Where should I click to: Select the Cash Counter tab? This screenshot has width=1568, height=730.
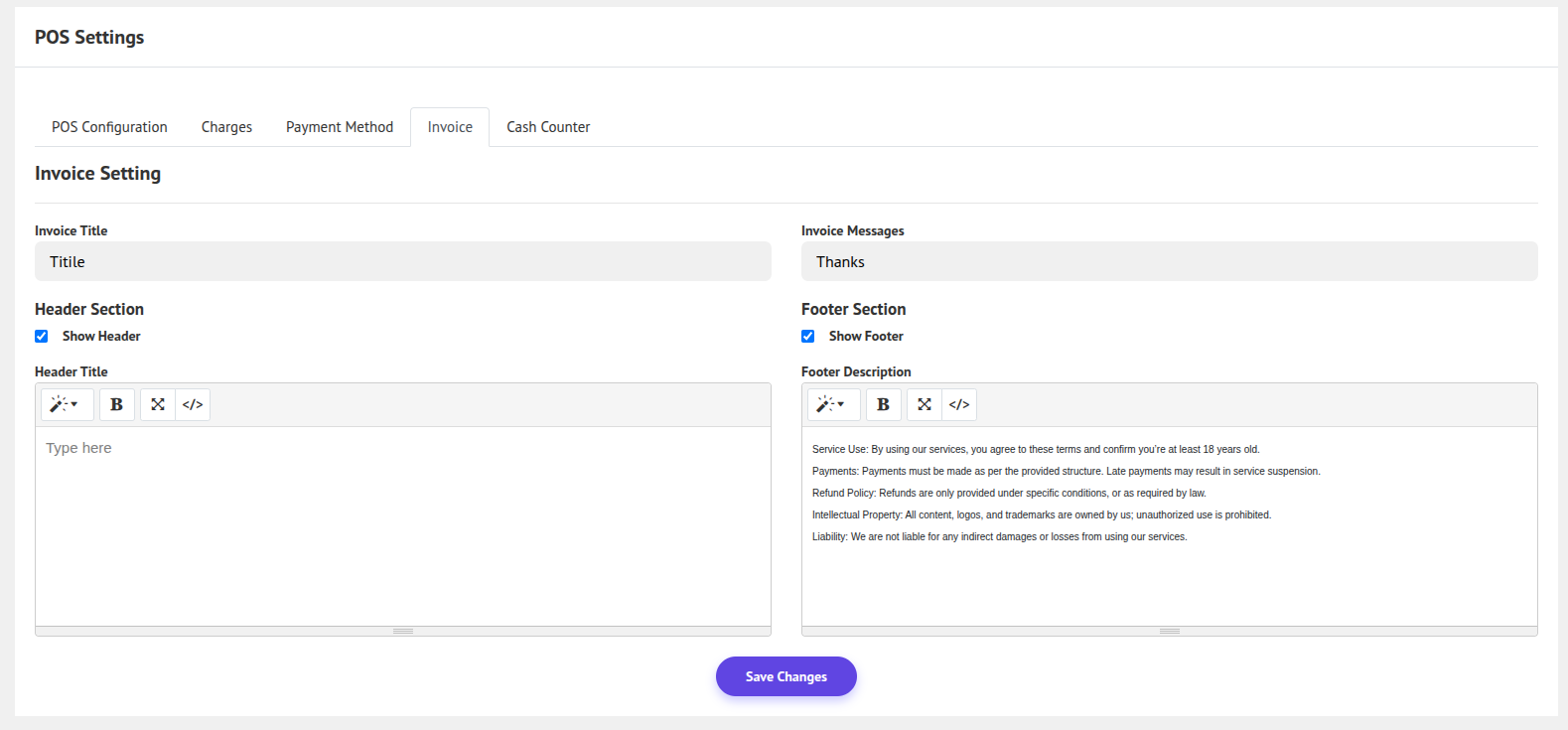point(548,127)
